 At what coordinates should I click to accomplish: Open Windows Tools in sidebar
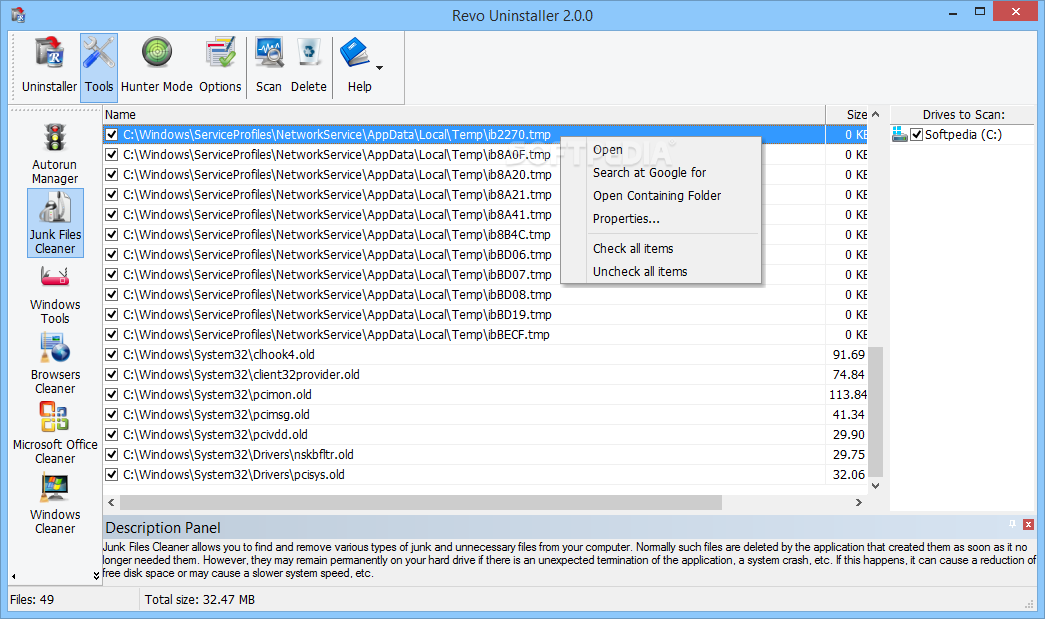tap(55, 294)
